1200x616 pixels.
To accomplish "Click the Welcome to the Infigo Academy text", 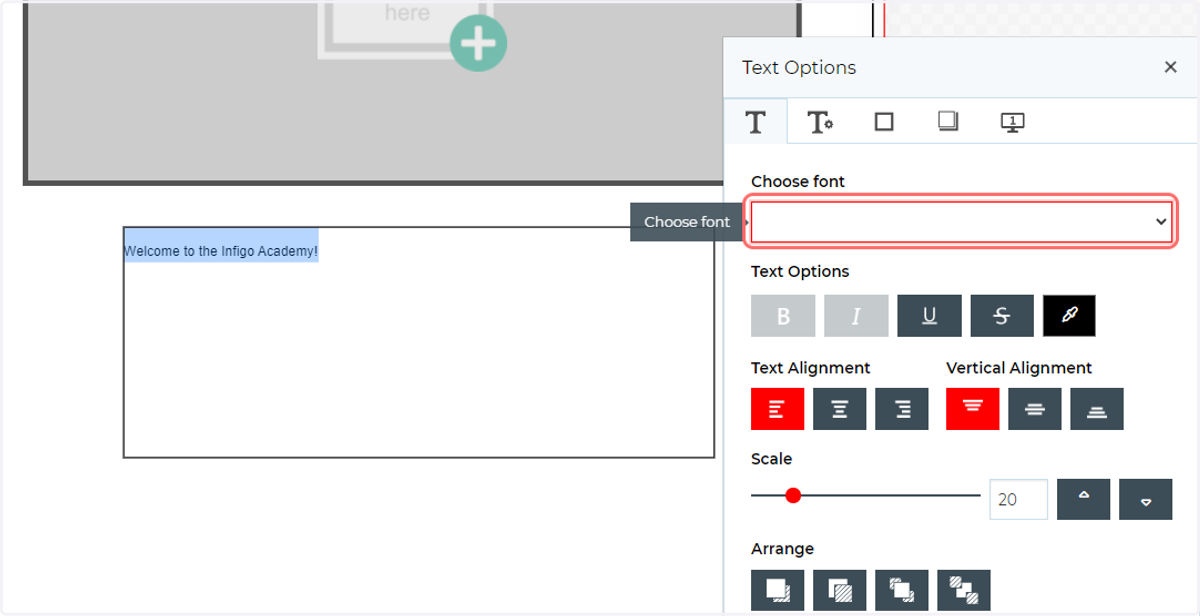I will [221, 252].
